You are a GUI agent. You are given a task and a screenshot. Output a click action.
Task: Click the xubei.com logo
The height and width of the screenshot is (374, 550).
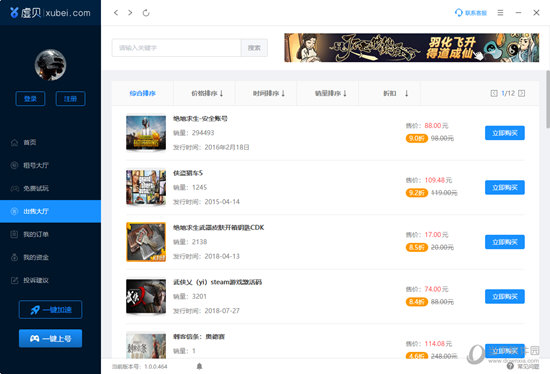tap(50, 13)
